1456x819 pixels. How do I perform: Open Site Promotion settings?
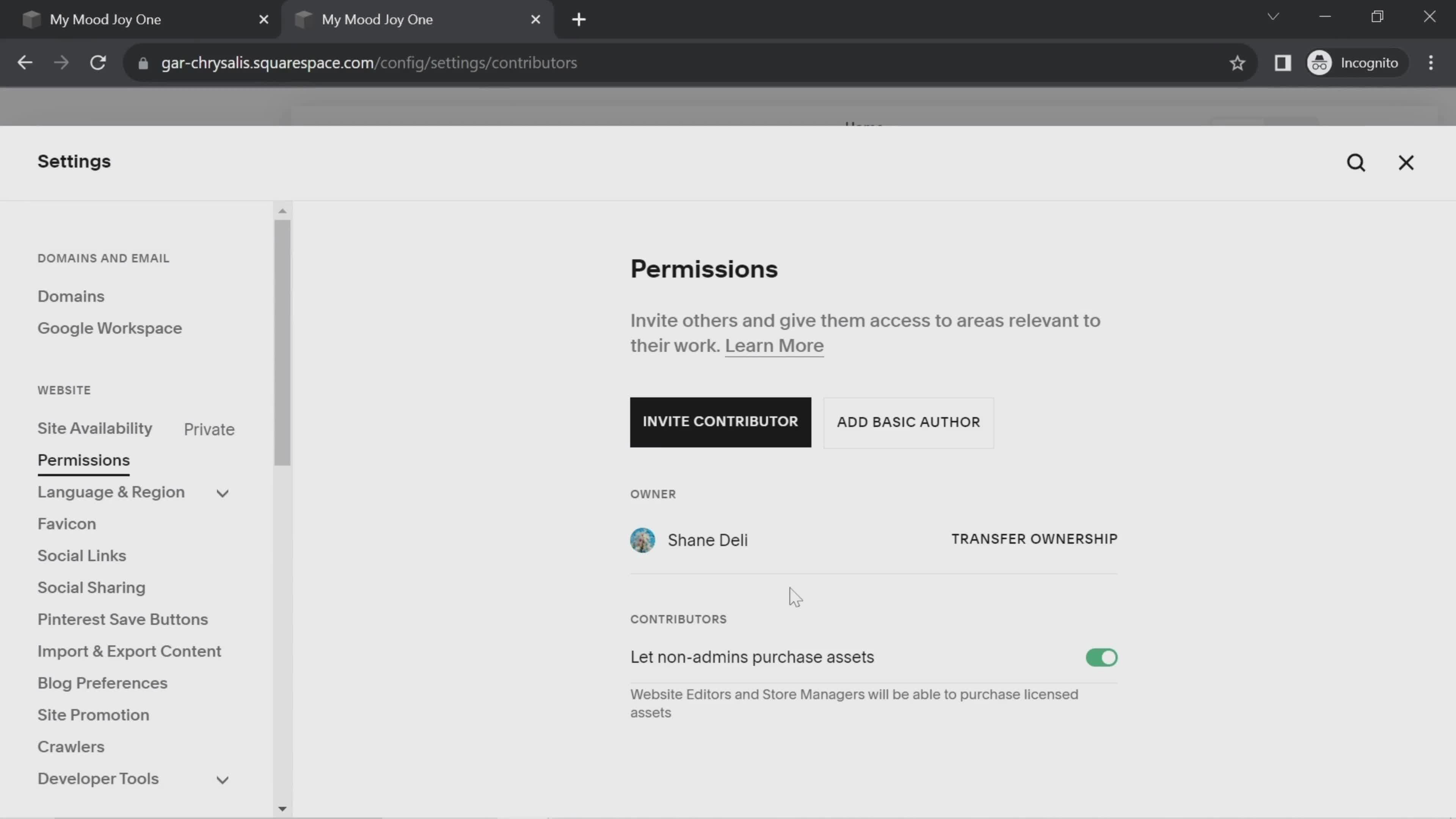click(94, 715)
